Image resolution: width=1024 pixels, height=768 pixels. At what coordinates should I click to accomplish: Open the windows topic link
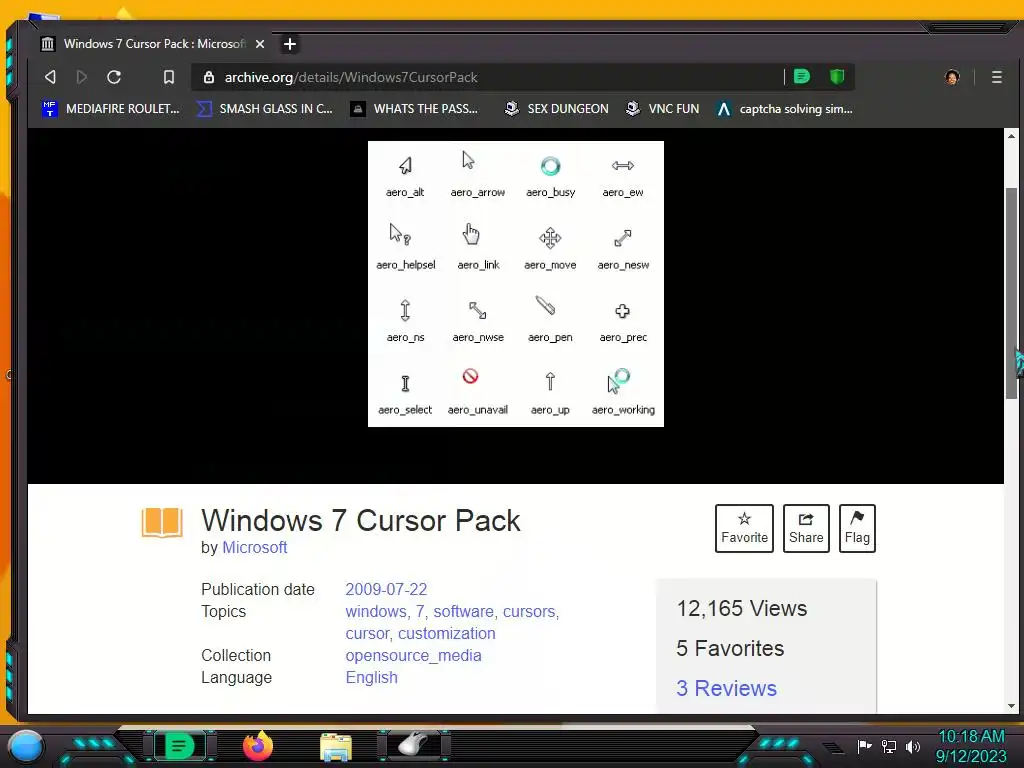[376, 611]
